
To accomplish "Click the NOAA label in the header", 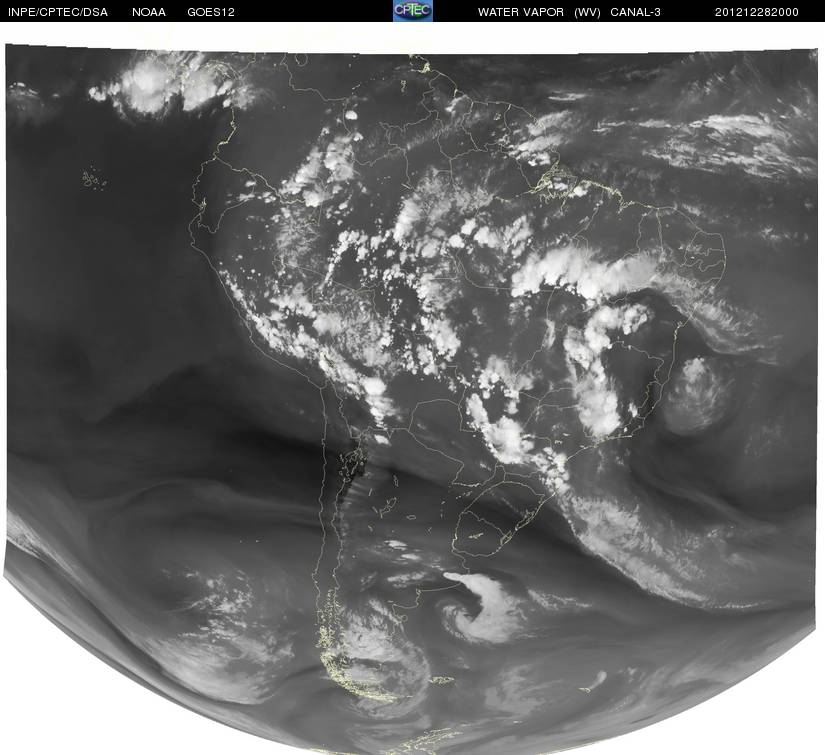I will tap(149, 12).
